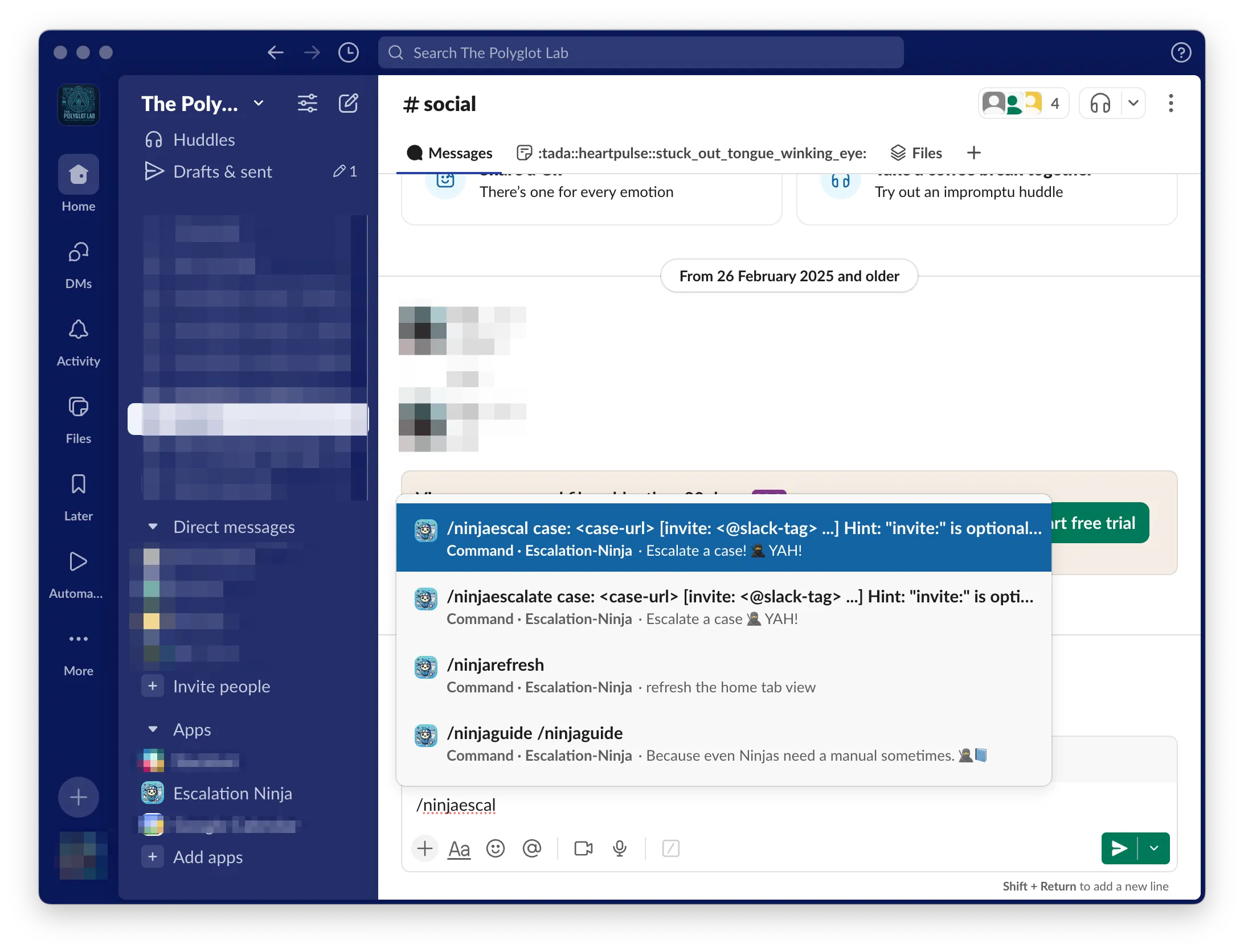Toggle text formatting with Aa button
Viewport: 1244px width, 952px height.
pyautogui.click(x=459, y=848)
